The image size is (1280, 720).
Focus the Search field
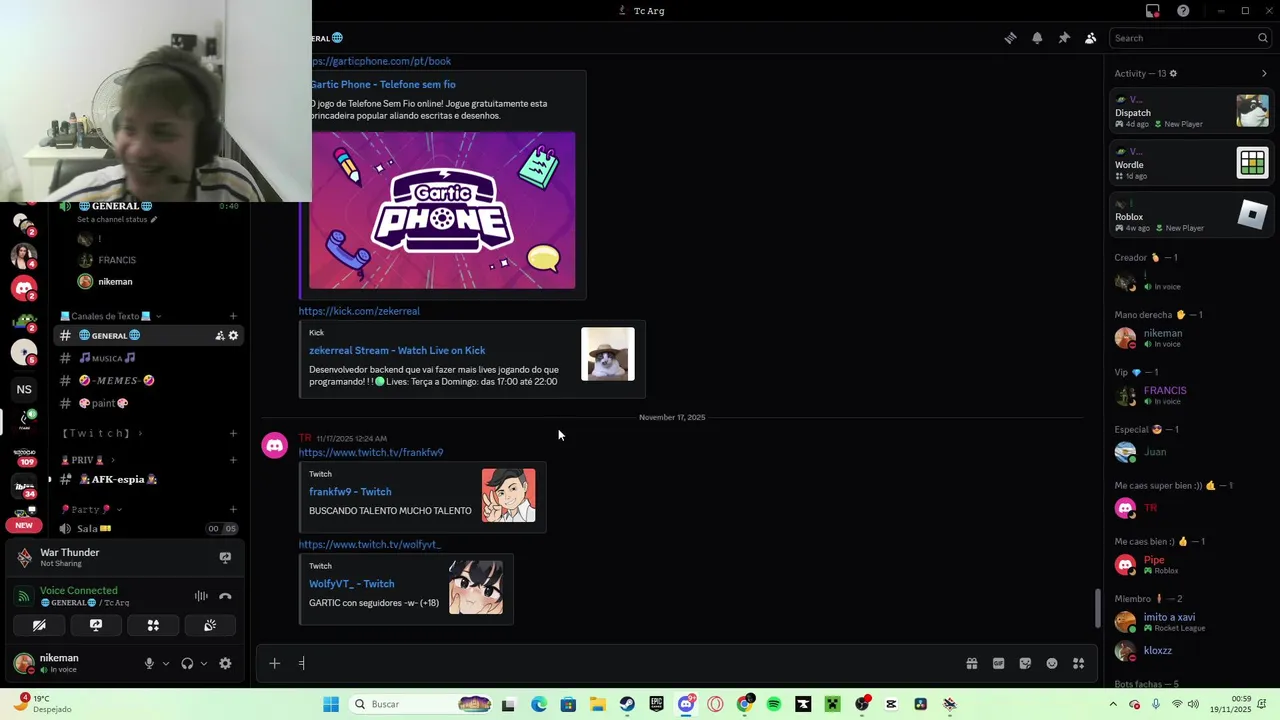pos(1190,38)
